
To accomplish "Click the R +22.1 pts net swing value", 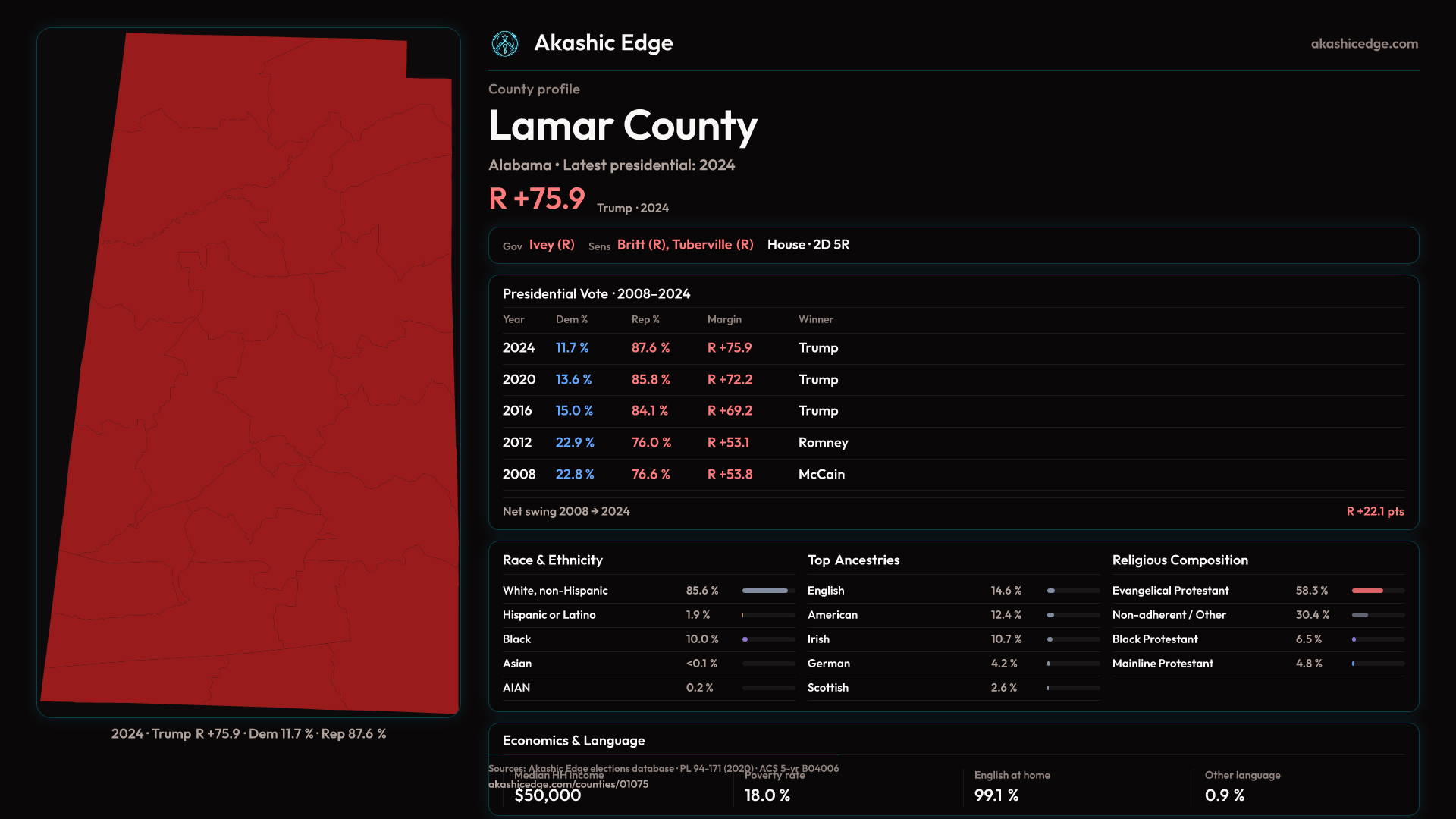I will (1374, 512).
